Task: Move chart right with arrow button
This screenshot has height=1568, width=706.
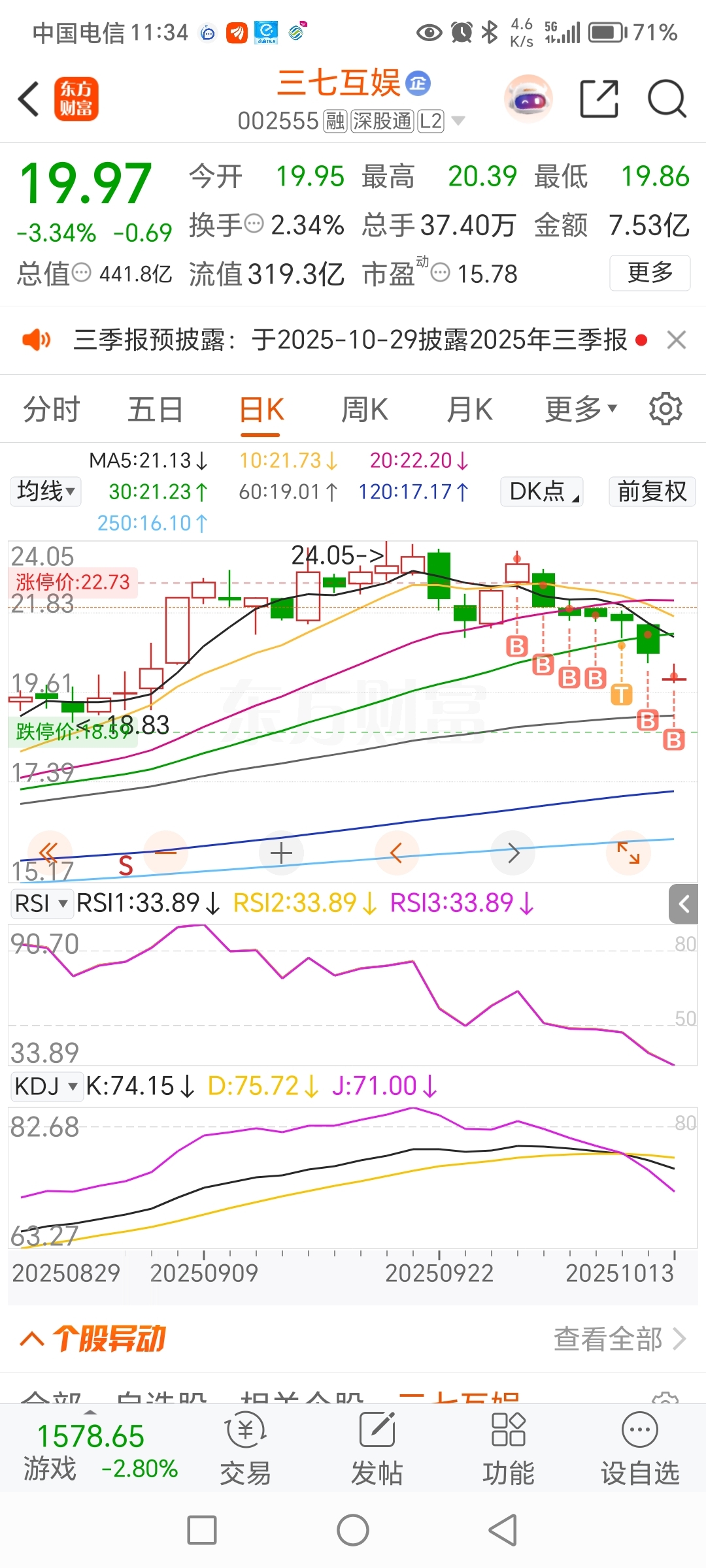Action: (x=513, y=853)
